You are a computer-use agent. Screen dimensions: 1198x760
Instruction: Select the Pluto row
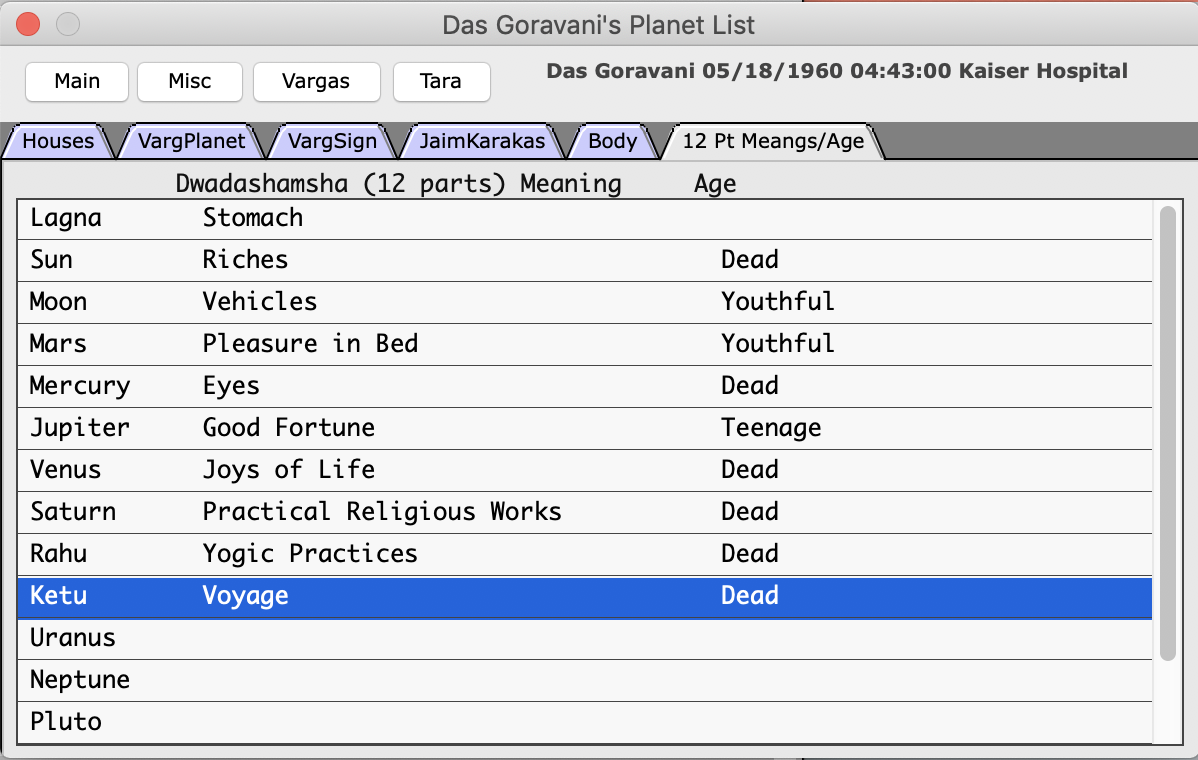(584, 722)
